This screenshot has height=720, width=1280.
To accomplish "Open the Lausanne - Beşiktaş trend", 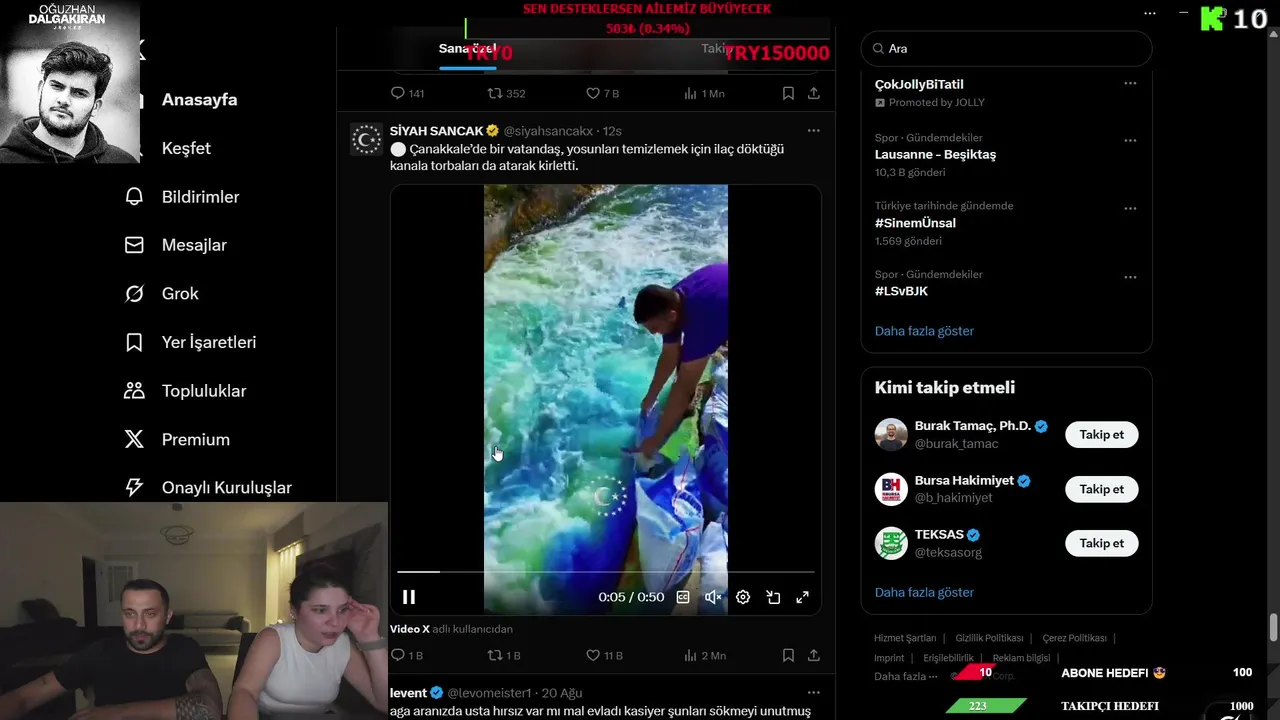I will [935, 154].
